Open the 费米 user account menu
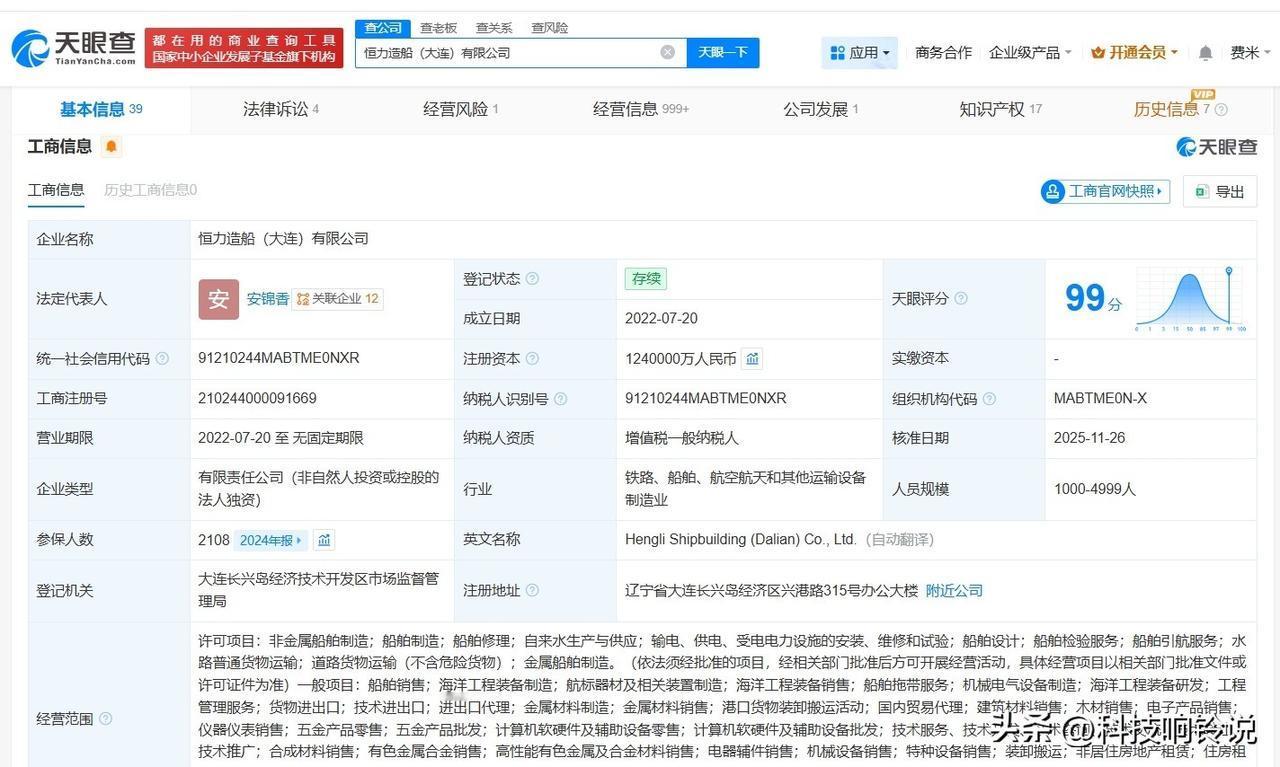Viewport: 1280px width, 767px height. pyautogui.click(x=1250, y=52)
